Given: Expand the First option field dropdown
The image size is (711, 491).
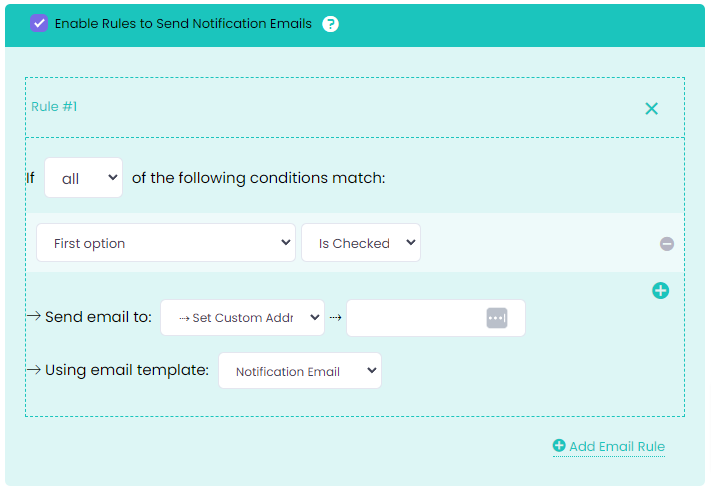Looking at the screenshot, I should pos(166,243).
